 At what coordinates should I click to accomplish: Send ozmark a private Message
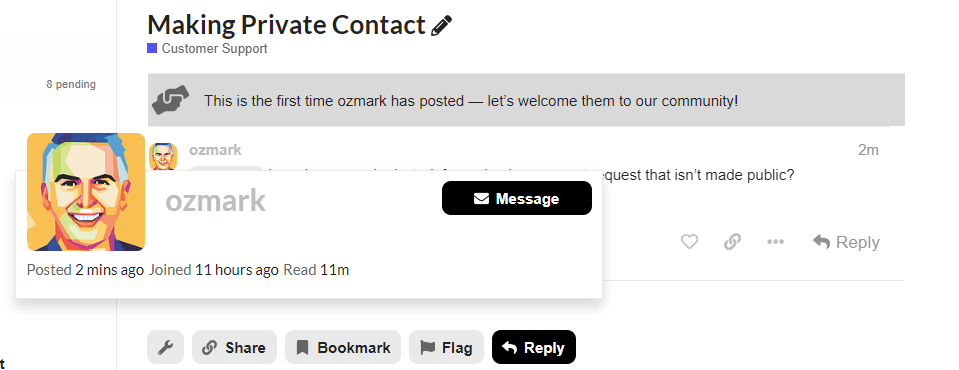click(517, 198)
